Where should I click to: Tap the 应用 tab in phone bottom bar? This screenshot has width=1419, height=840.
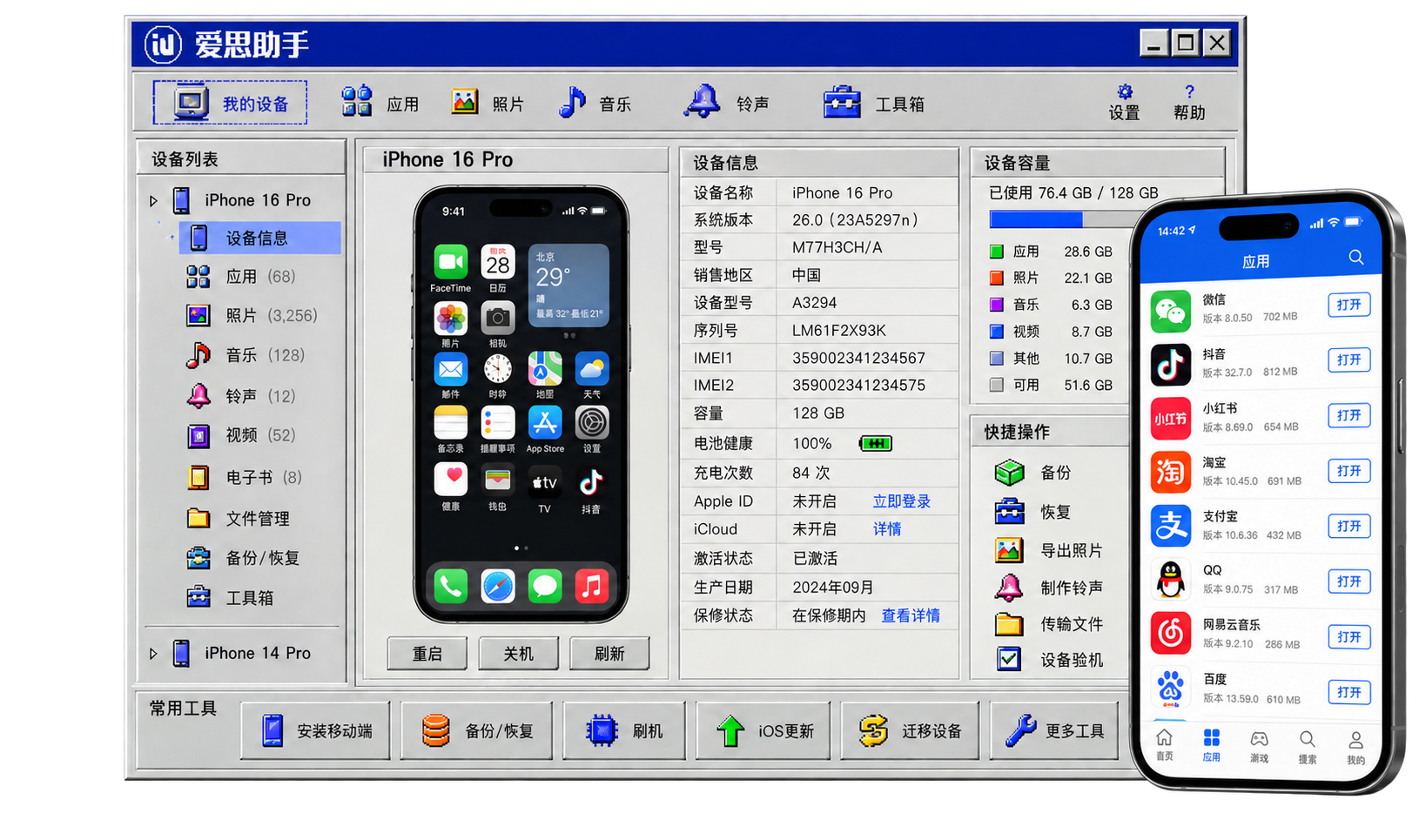tap(1211, 746)
